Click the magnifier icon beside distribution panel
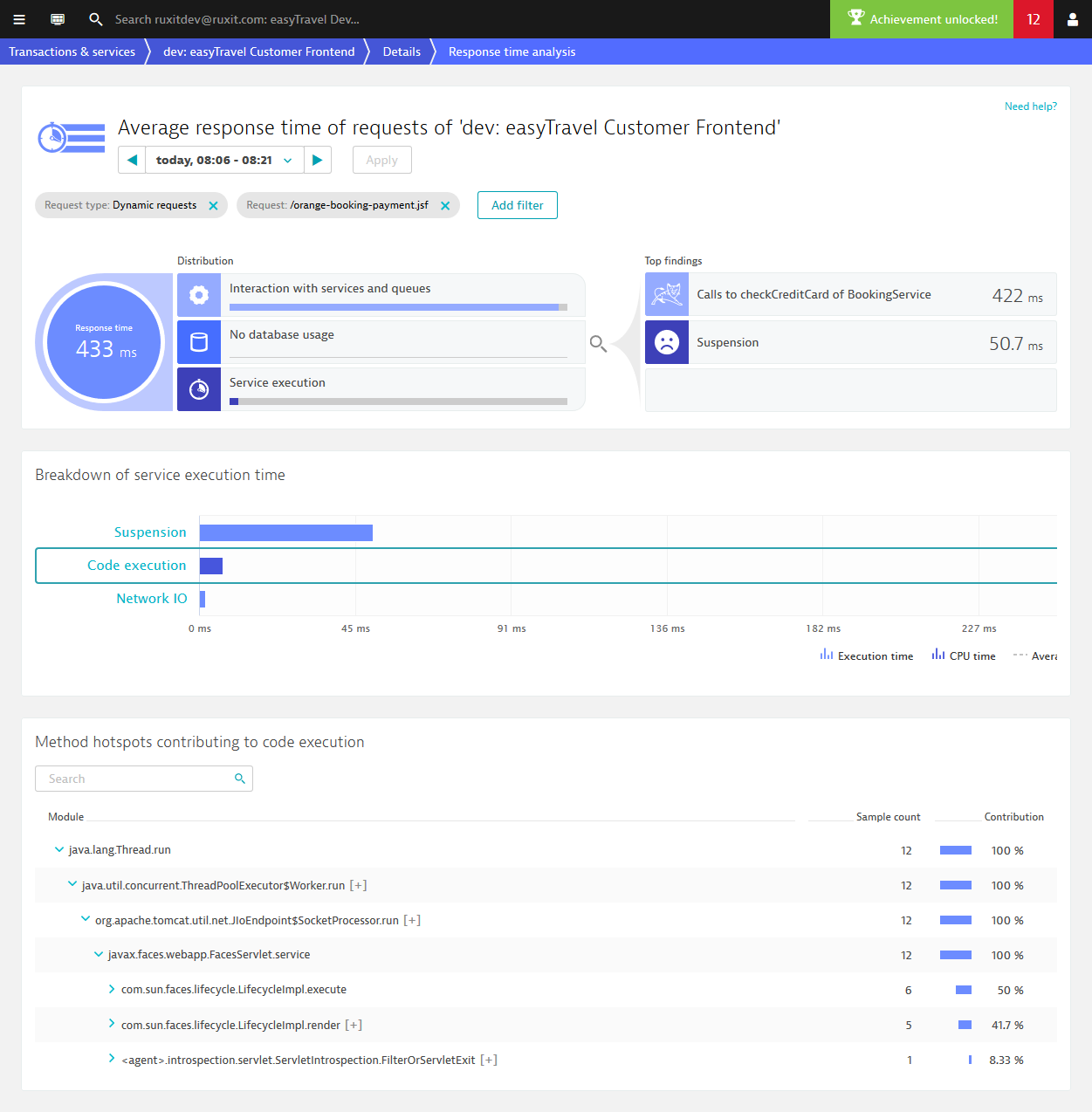Viewport: 1092px width, 1112px height. (x=598, y=343)
